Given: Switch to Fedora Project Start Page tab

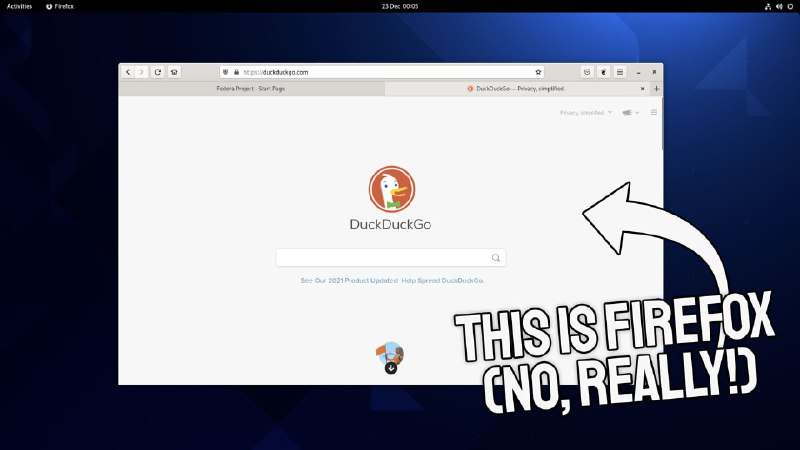Looking at the screenshot, I should 251,89.
